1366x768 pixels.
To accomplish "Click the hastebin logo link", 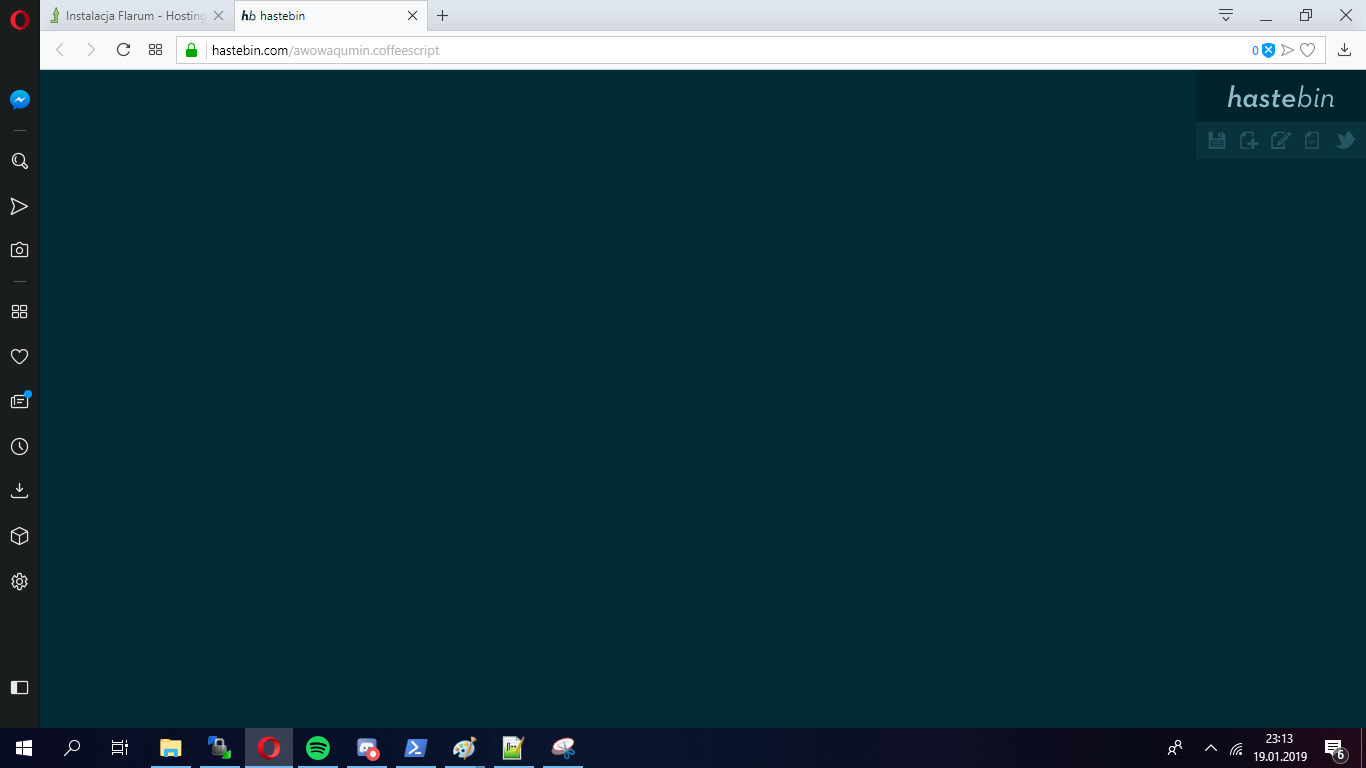I will 1280,97.
